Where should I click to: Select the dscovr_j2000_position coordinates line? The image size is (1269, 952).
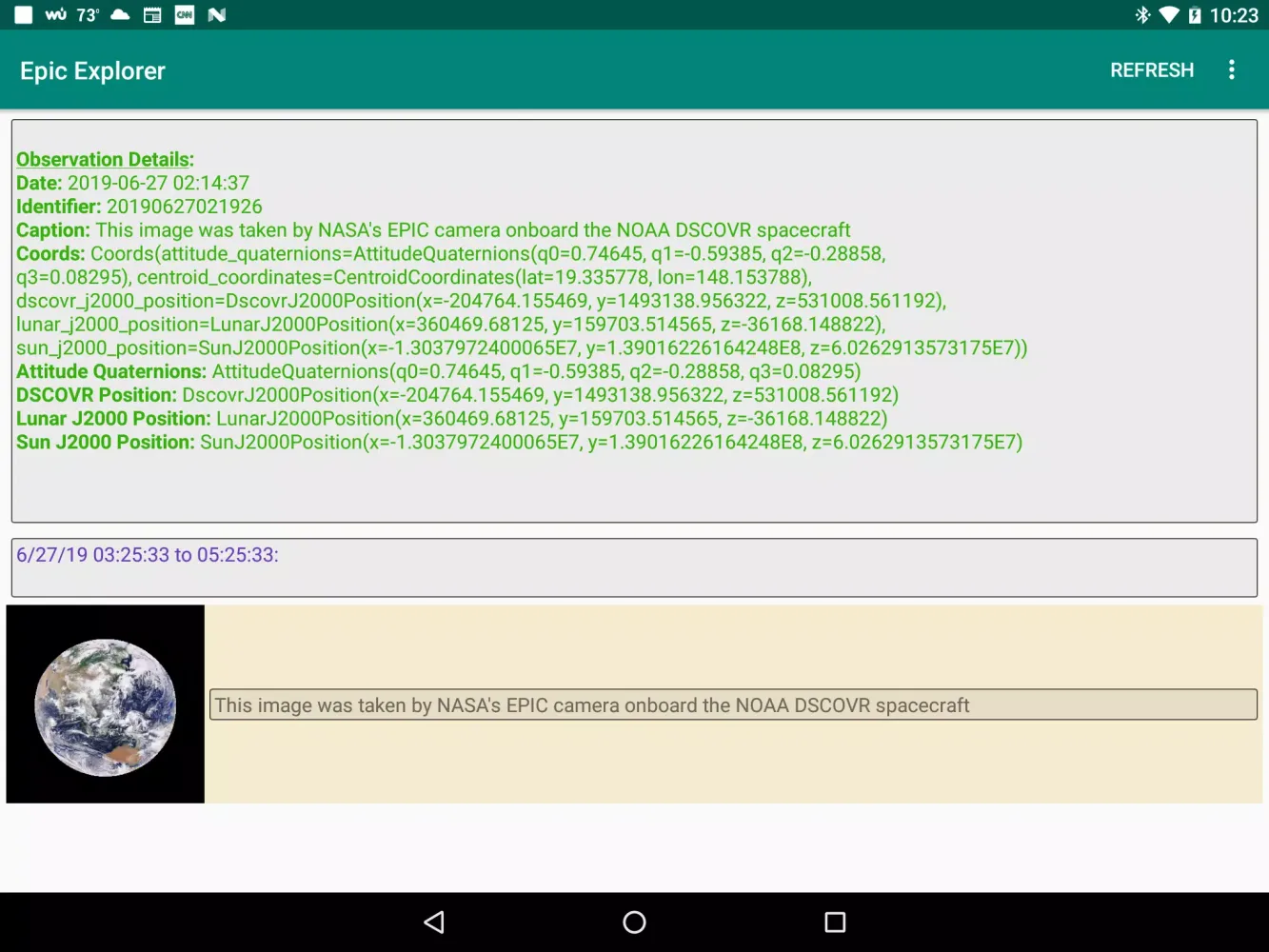(x=481, y=301)
